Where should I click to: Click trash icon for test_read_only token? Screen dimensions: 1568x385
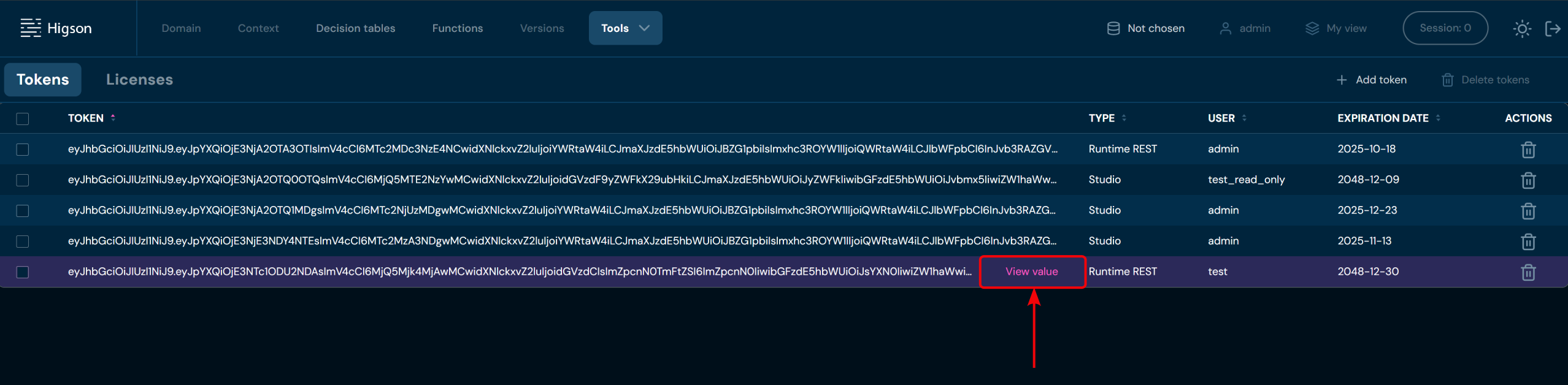tap(1528, 180)
